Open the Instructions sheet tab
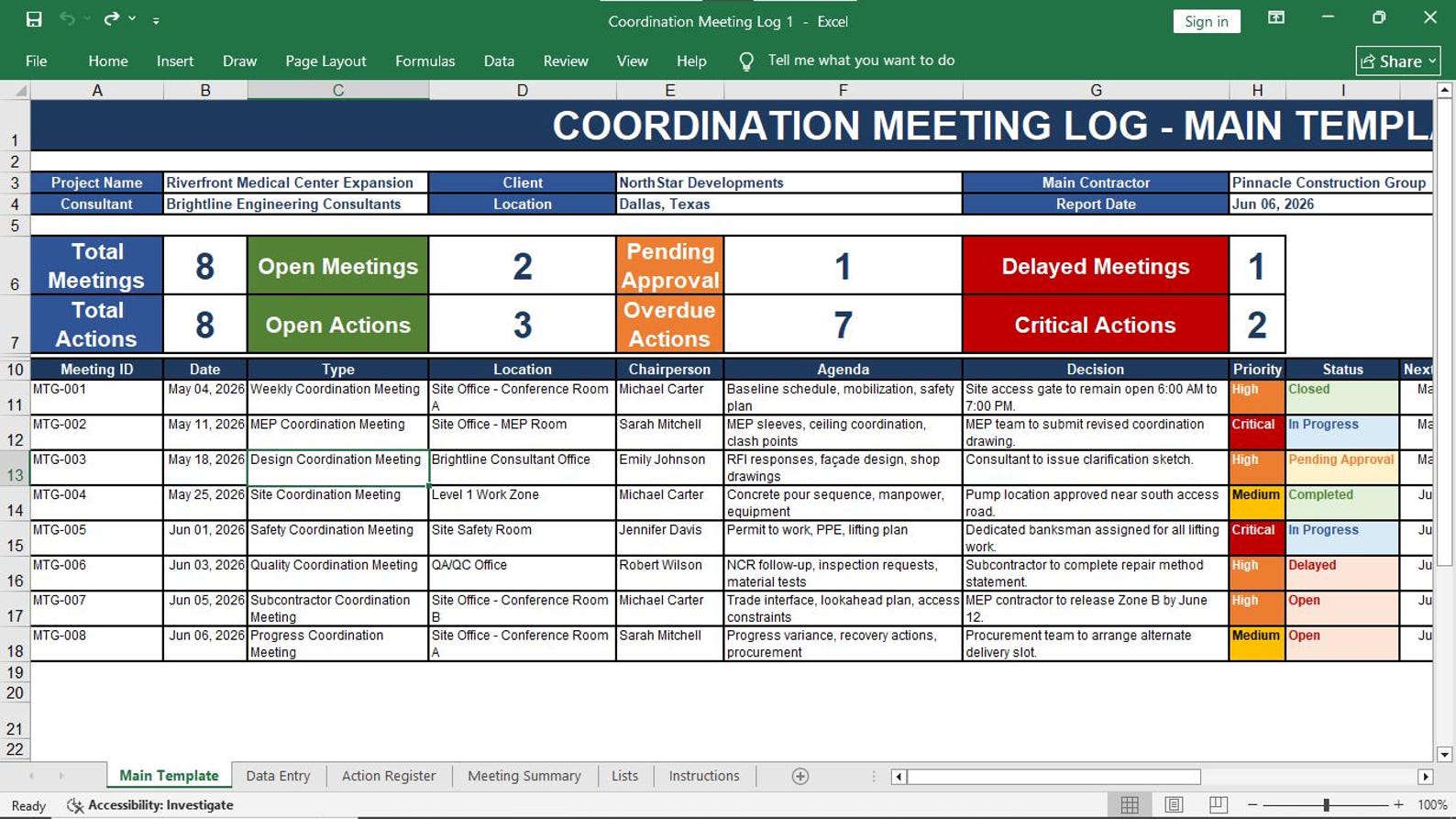Viewport: 1456px width, 819px height. click(704, 776)
